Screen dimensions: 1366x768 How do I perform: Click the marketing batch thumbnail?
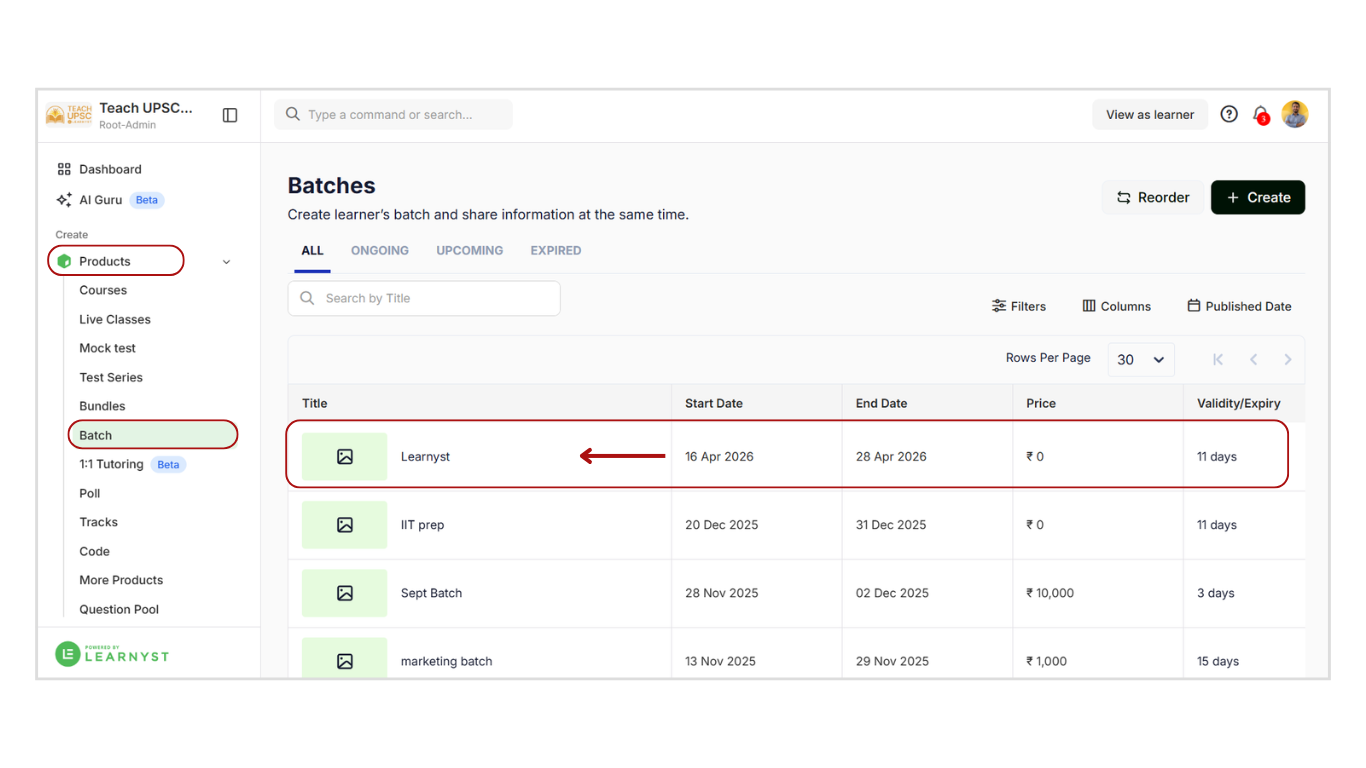(345, 659)
